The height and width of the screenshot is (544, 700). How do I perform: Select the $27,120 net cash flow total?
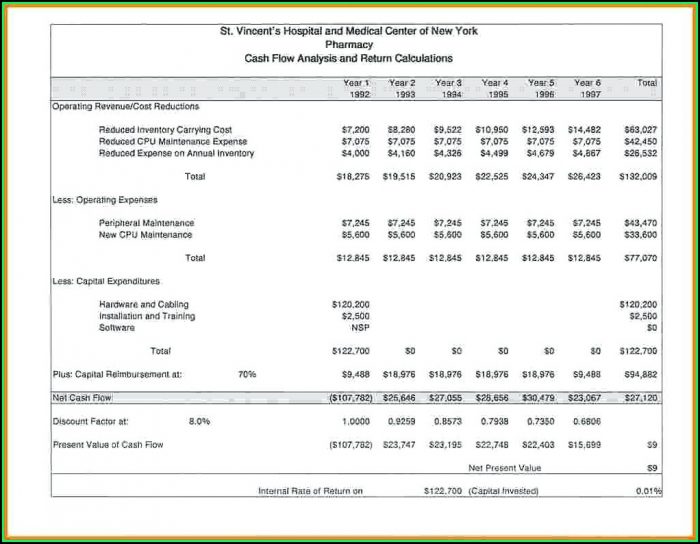click(641, 398)
